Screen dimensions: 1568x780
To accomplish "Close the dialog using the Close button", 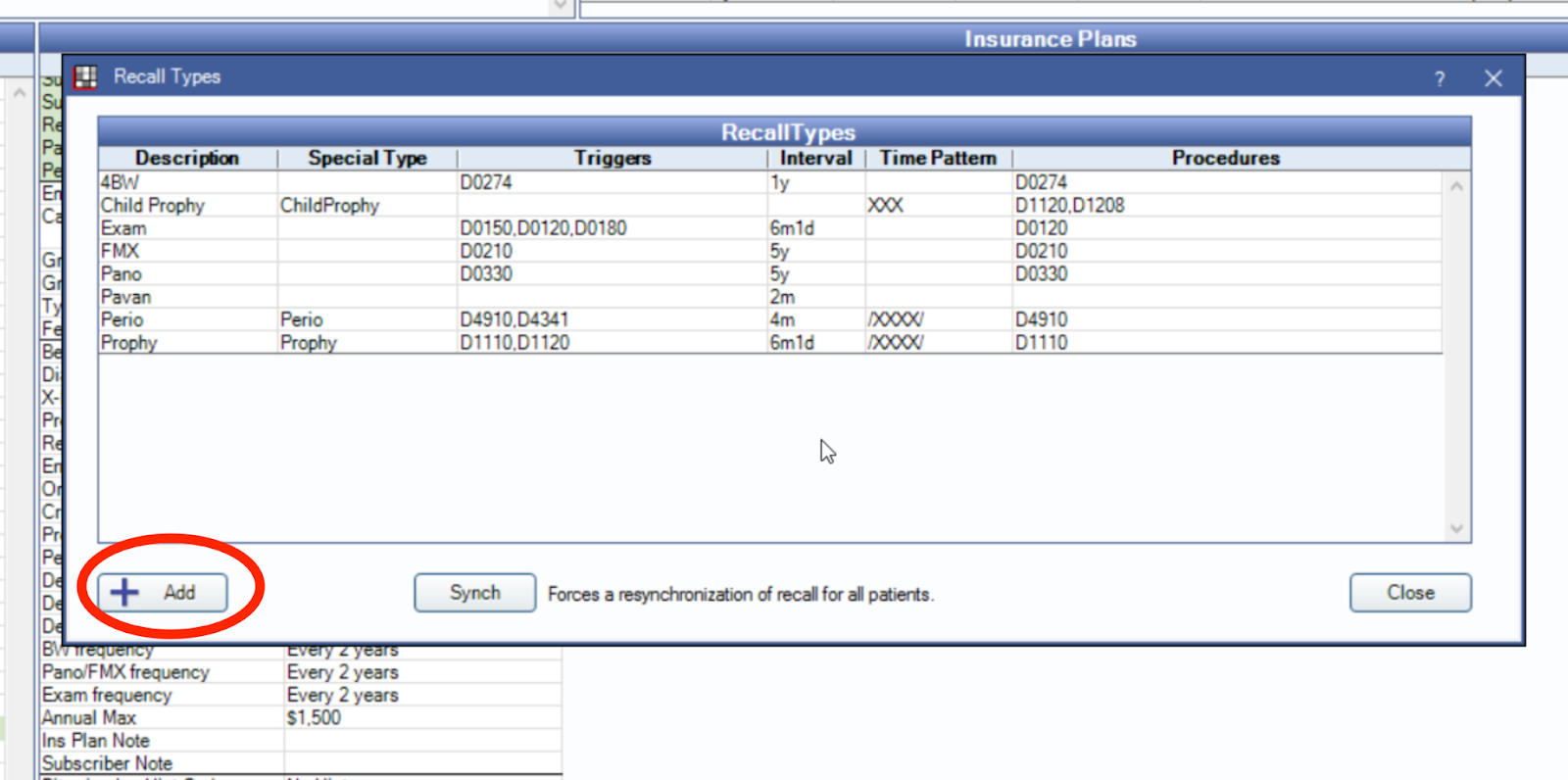I will 1409,593.
